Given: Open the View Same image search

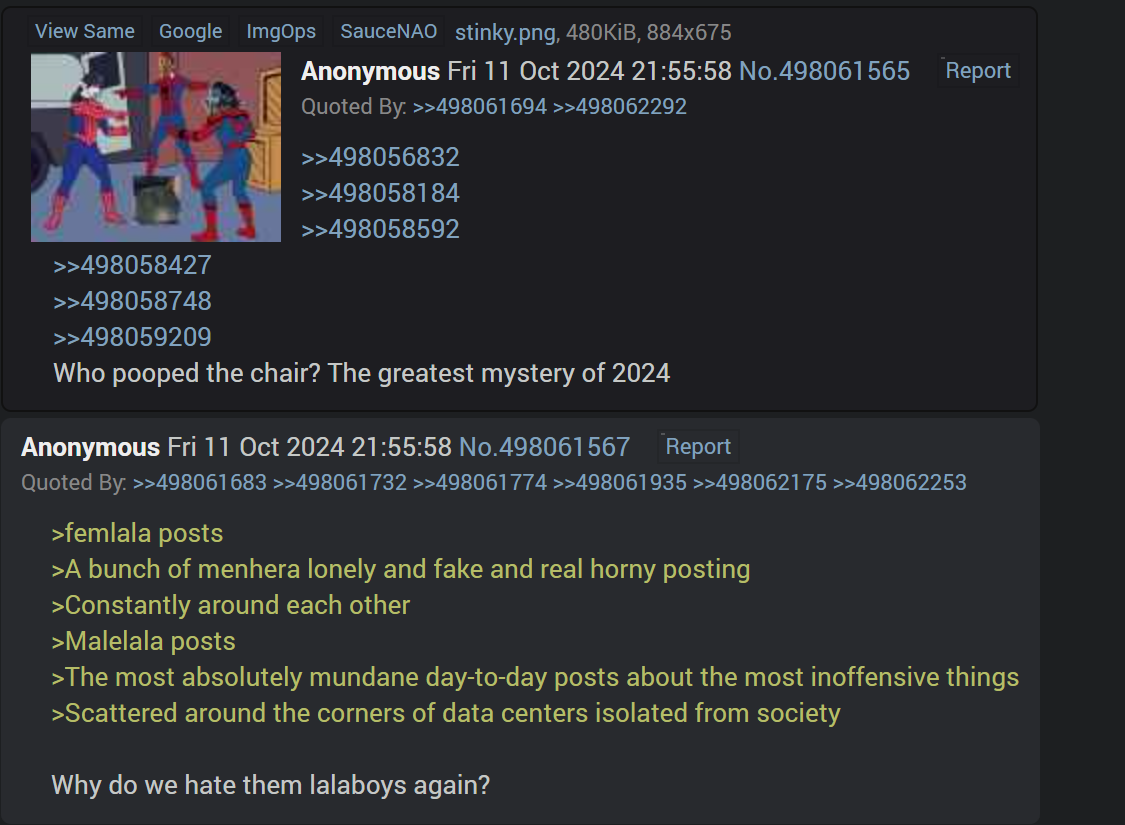Looking at the screenshot, I should tap(85, 32).
